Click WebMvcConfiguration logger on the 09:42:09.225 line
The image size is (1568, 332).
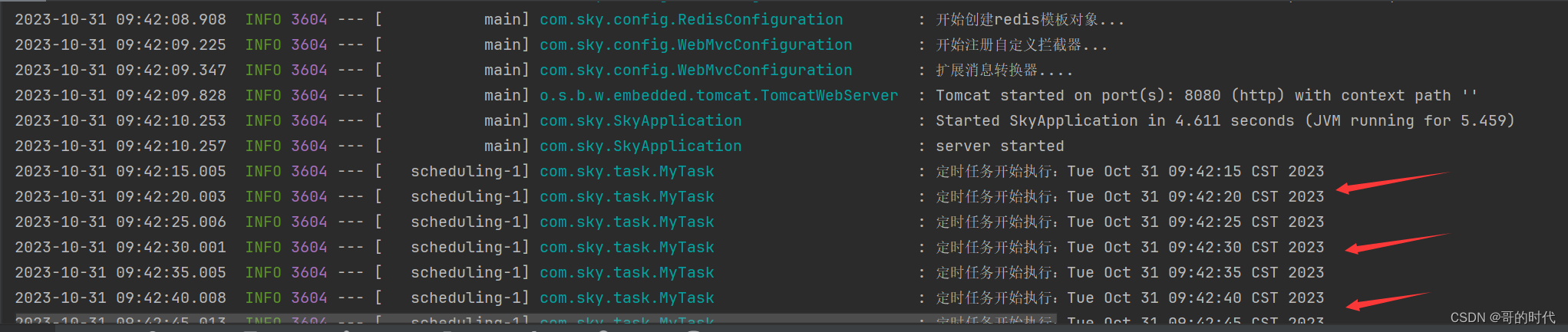(695, 45)
